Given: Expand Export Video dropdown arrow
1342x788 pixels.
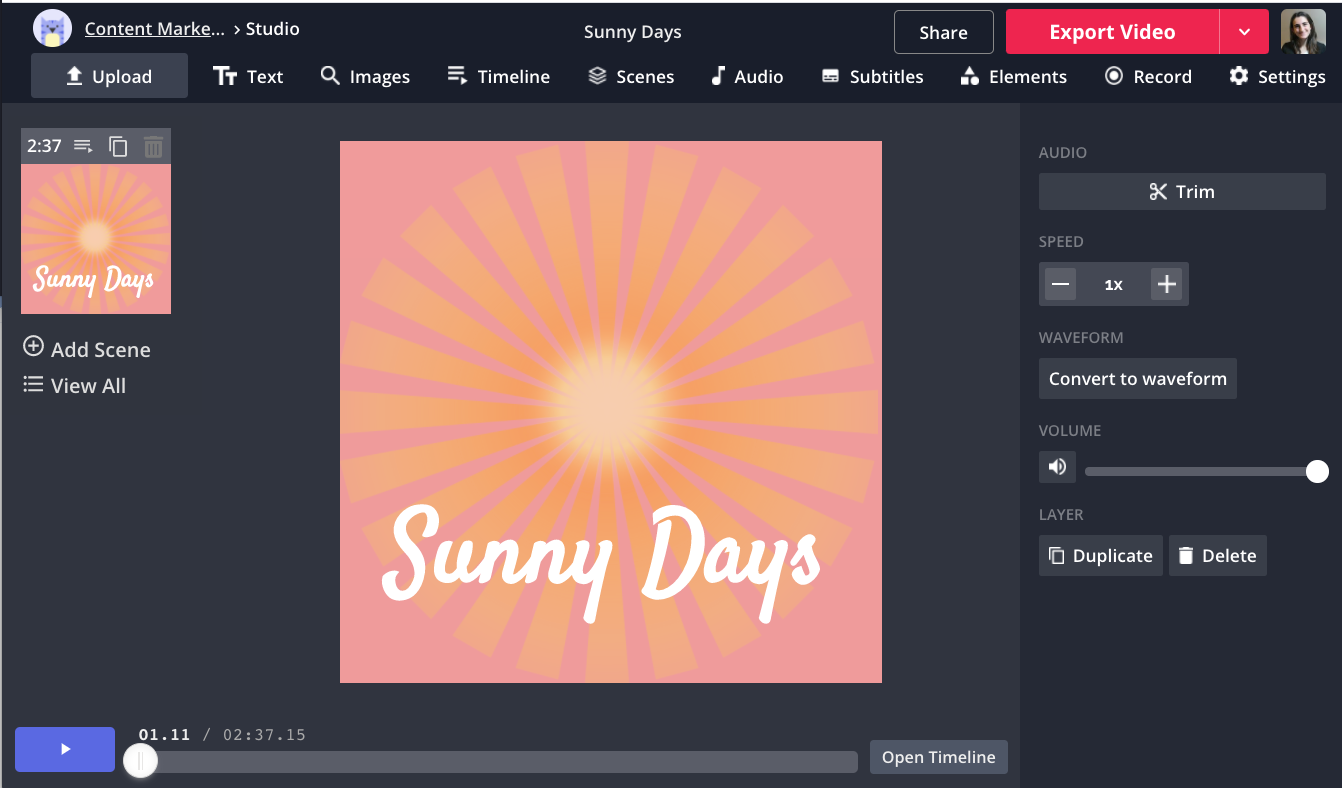Looking at the screenshot, I should [x=1244, y=32].
